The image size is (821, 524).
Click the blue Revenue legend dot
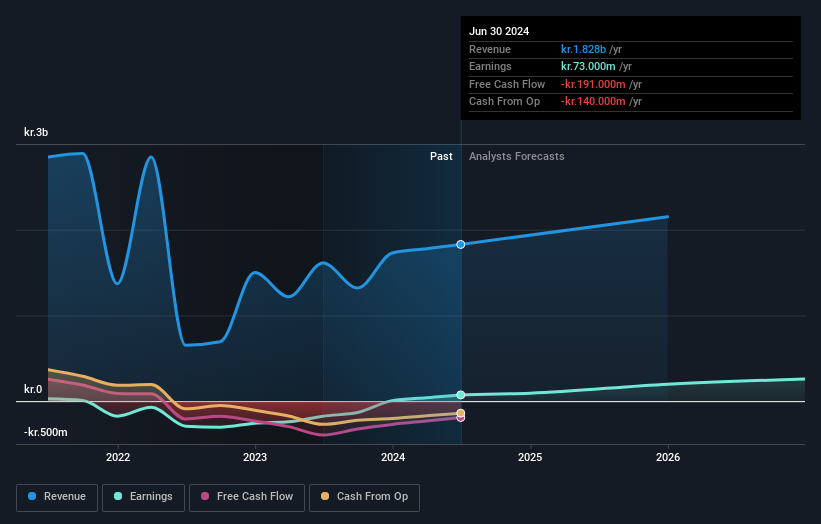32,496
